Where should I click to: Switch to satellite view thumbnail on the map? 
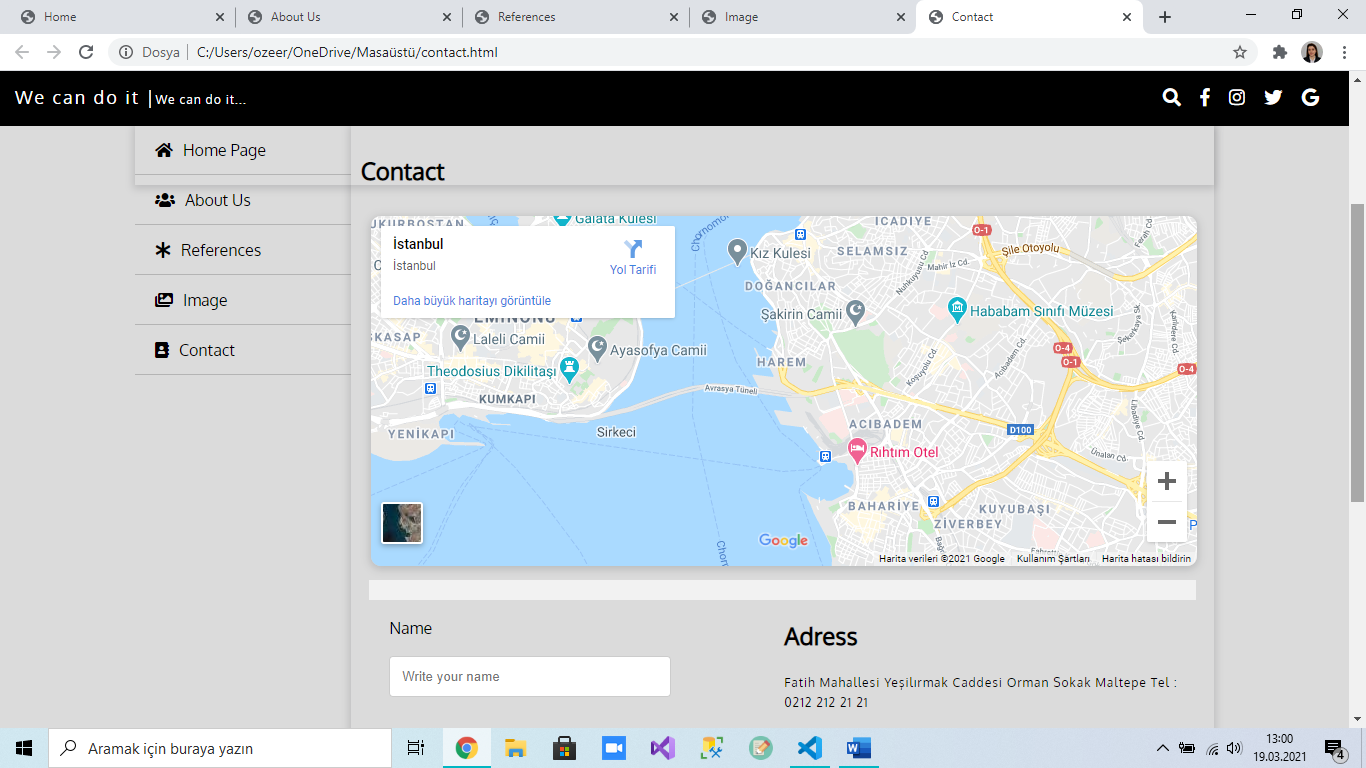(401, 522)
